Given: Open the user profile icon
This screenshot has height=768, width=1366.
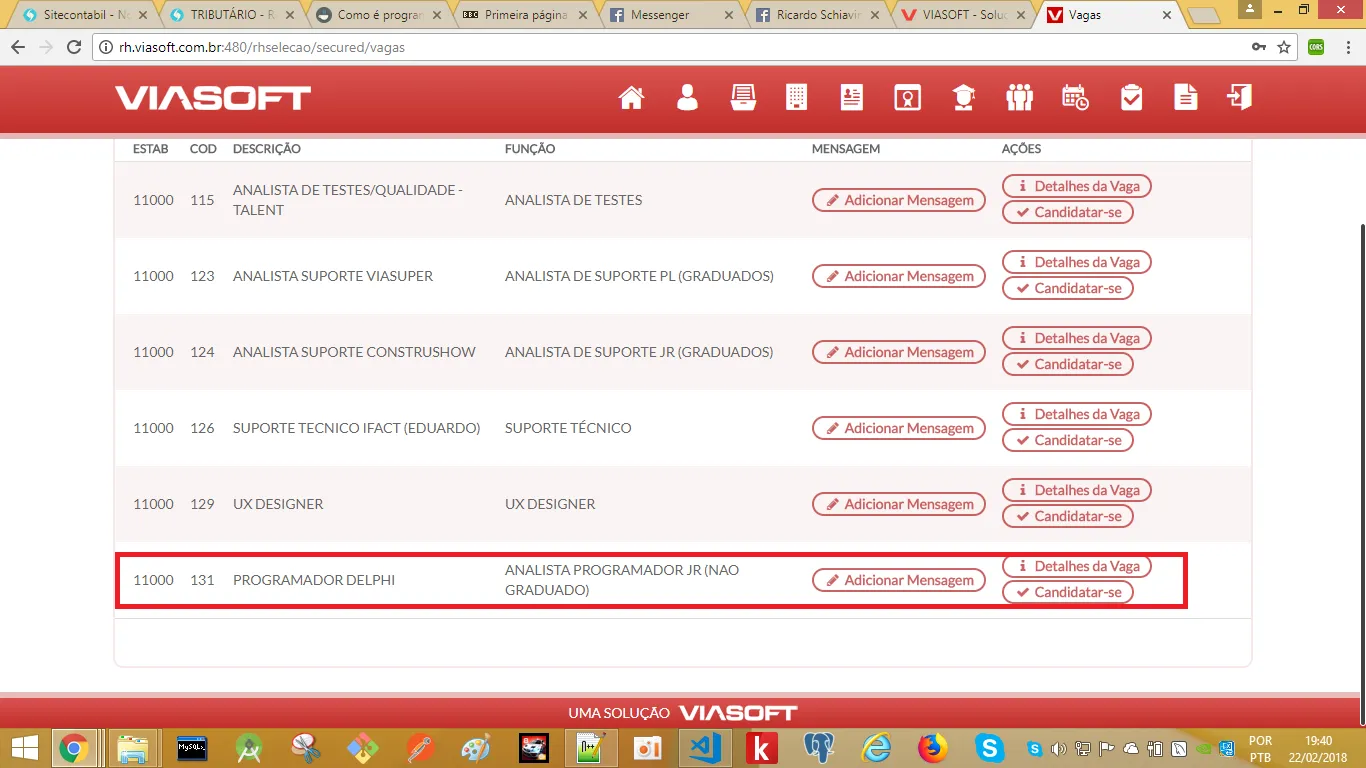Looking at the screenshot, I should click(687, 97).
